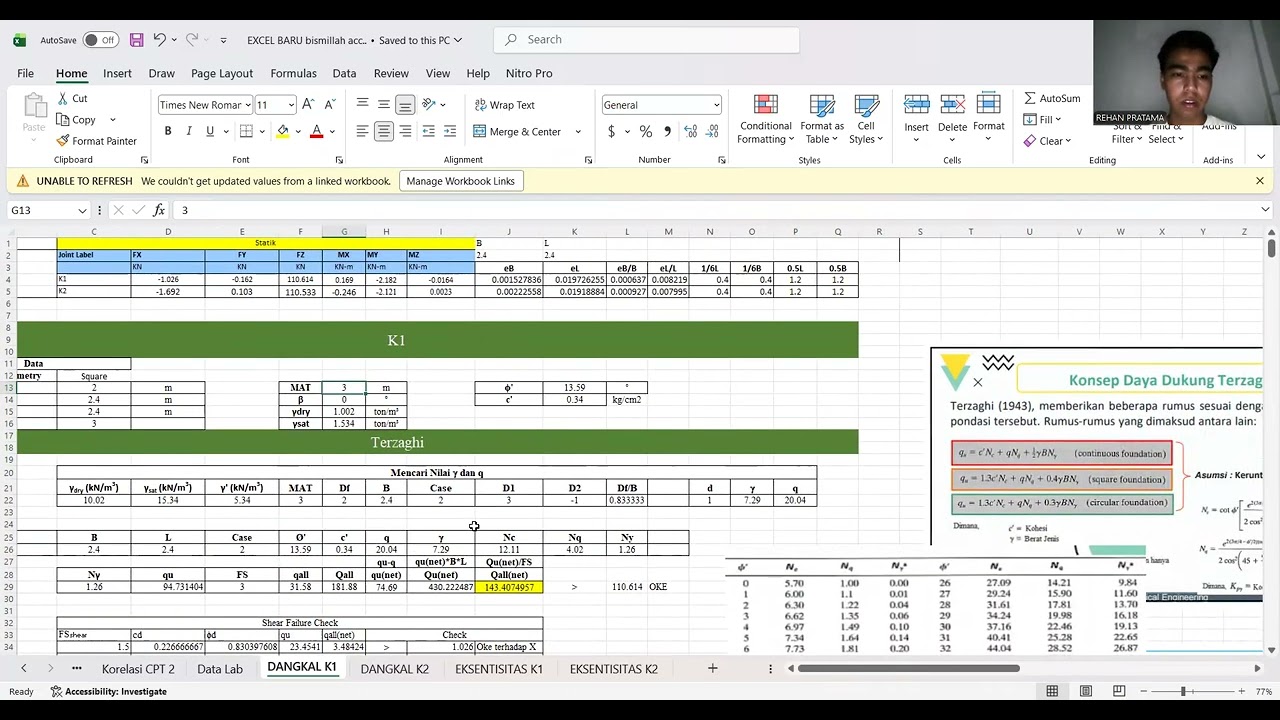Switch to Page Layout view in status bar

pyautogui.click(x=1086, y=691)
